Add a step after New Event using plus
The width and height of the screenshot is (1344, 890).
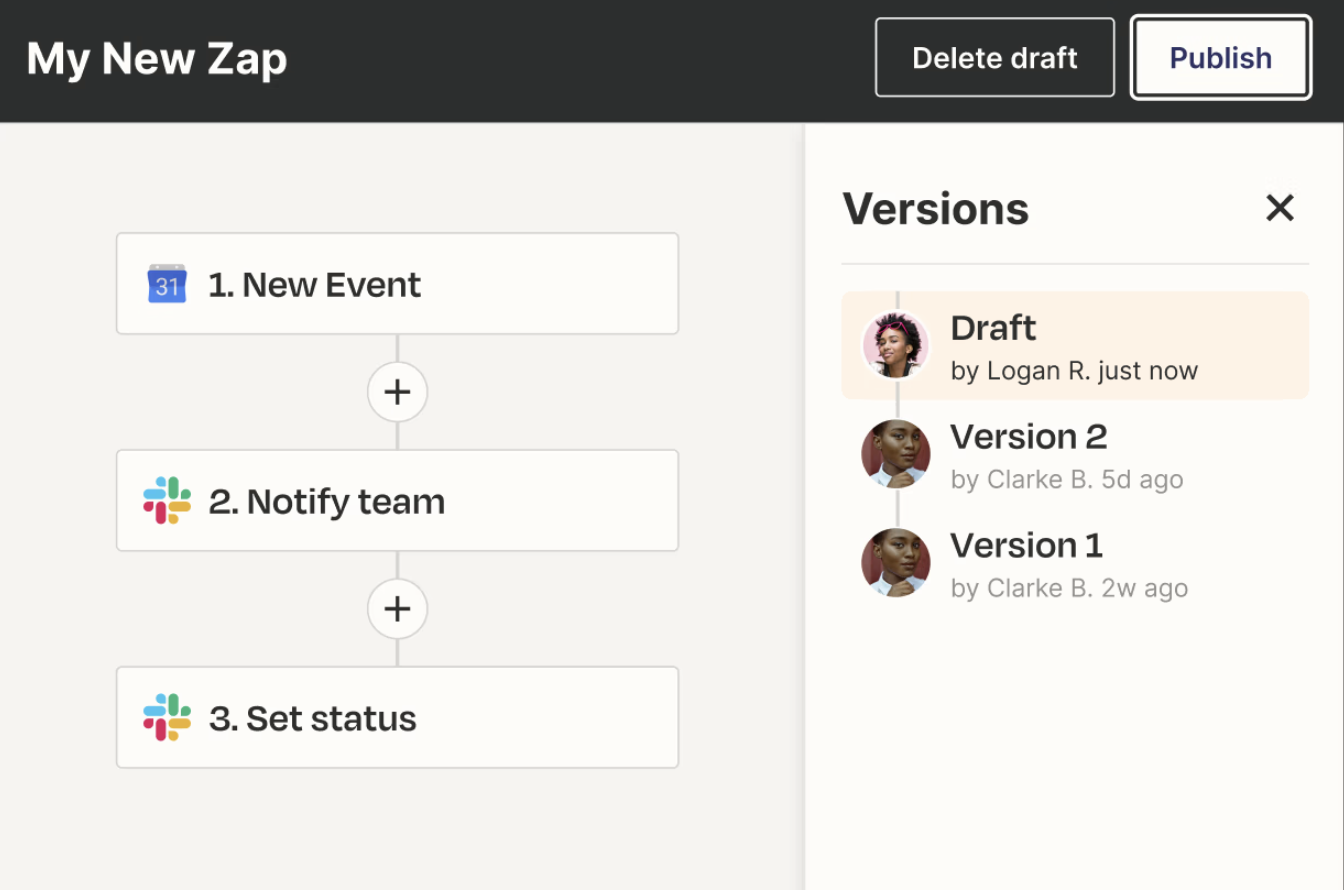[x=397, y=392]
